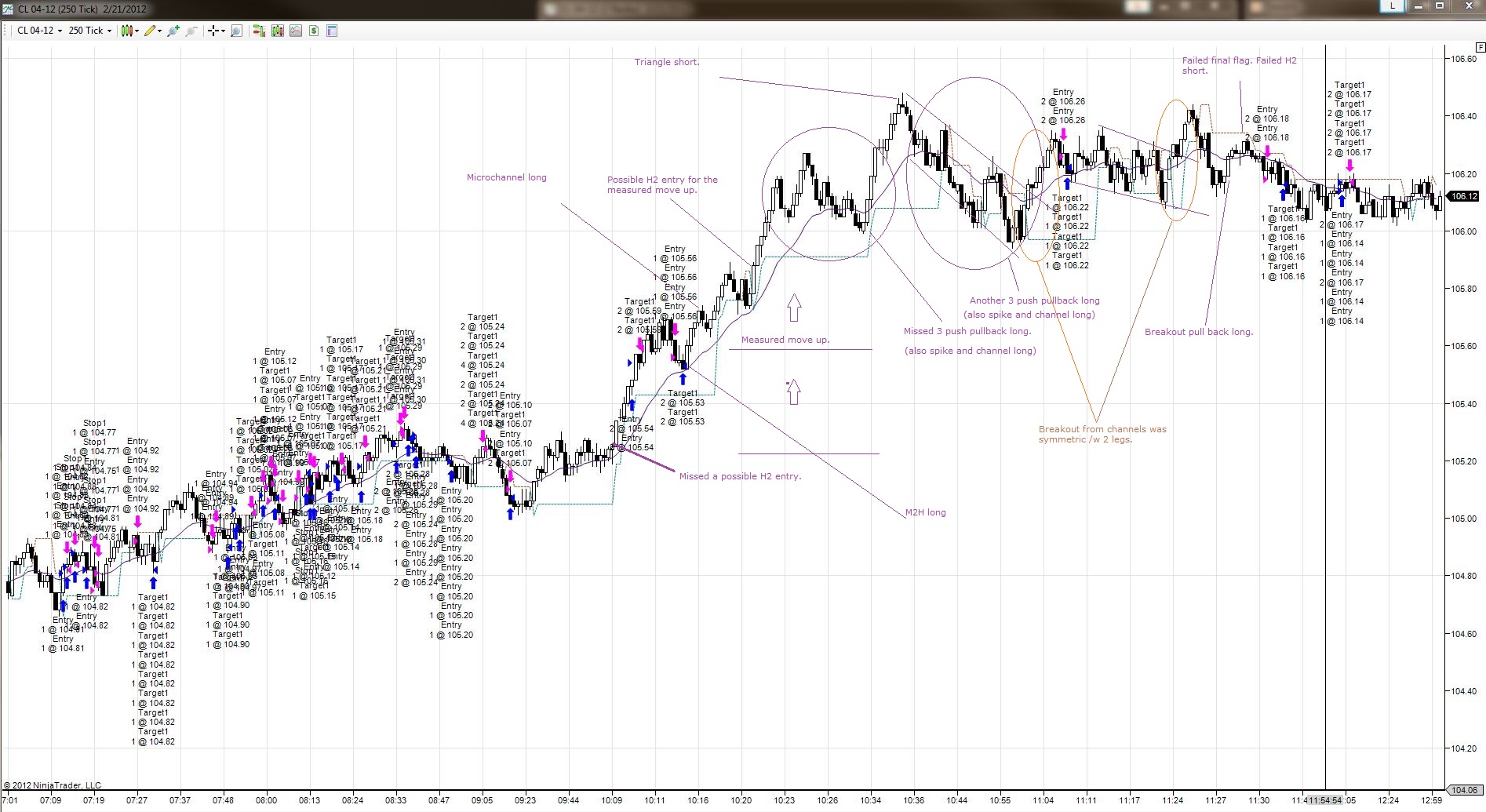1486x812 pixels.
Task: Expand the drawing tools dropdown arrow
Action: point(160,31)
